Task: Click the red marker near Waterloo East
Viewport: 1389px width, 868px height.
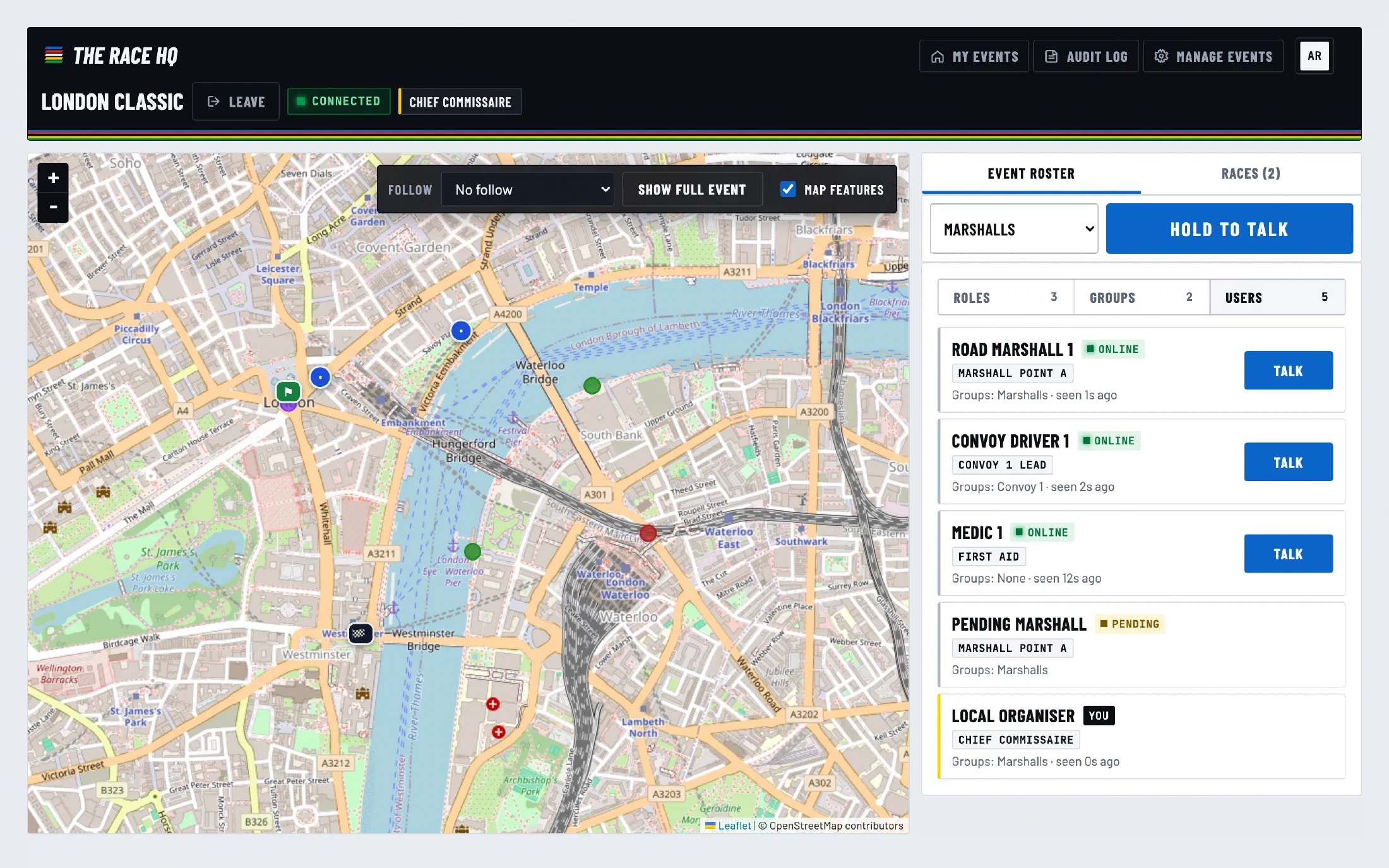Action: (x=648, y=533)
